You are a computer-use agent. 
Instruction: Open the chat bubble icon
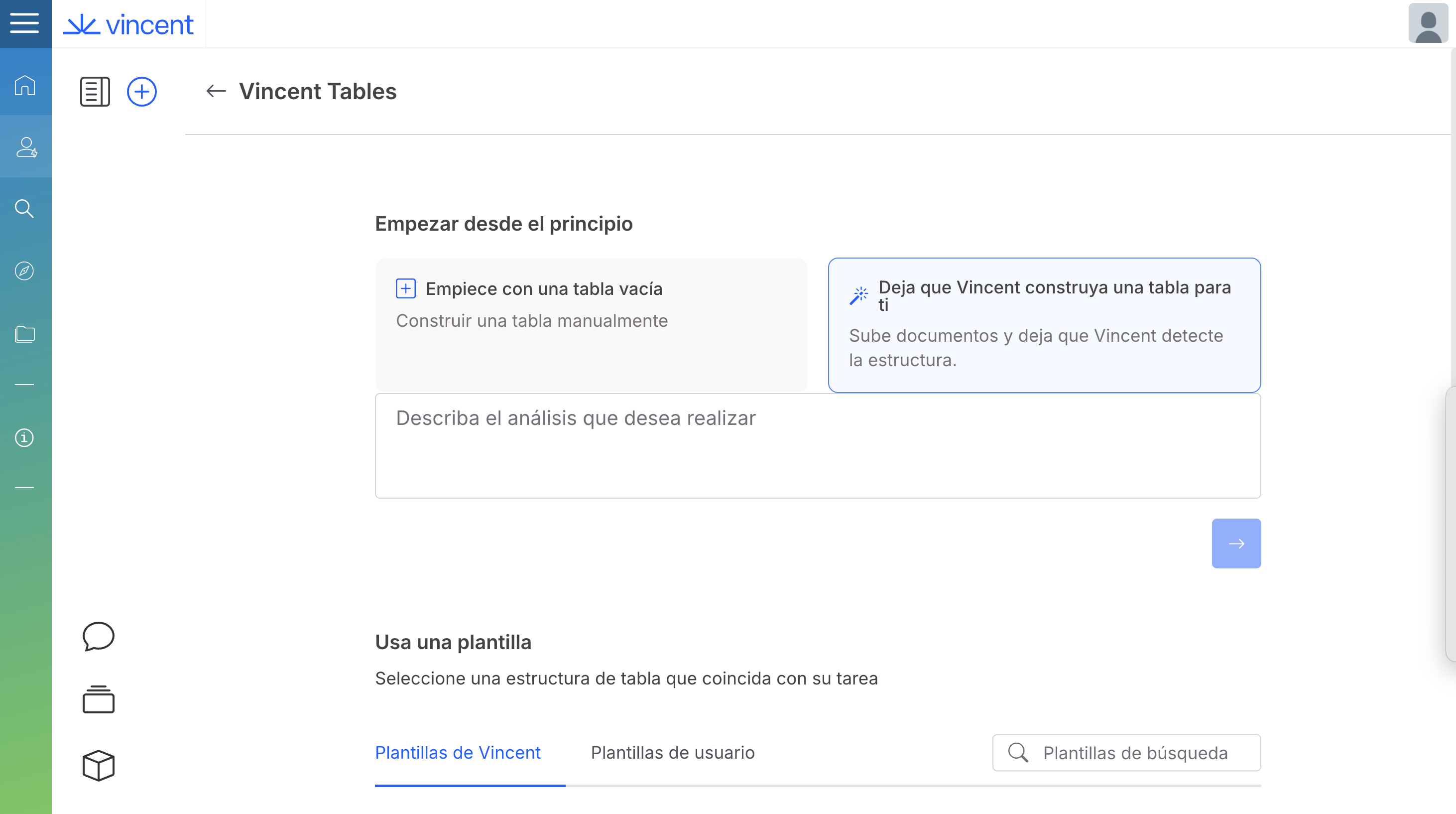point(99,637)
